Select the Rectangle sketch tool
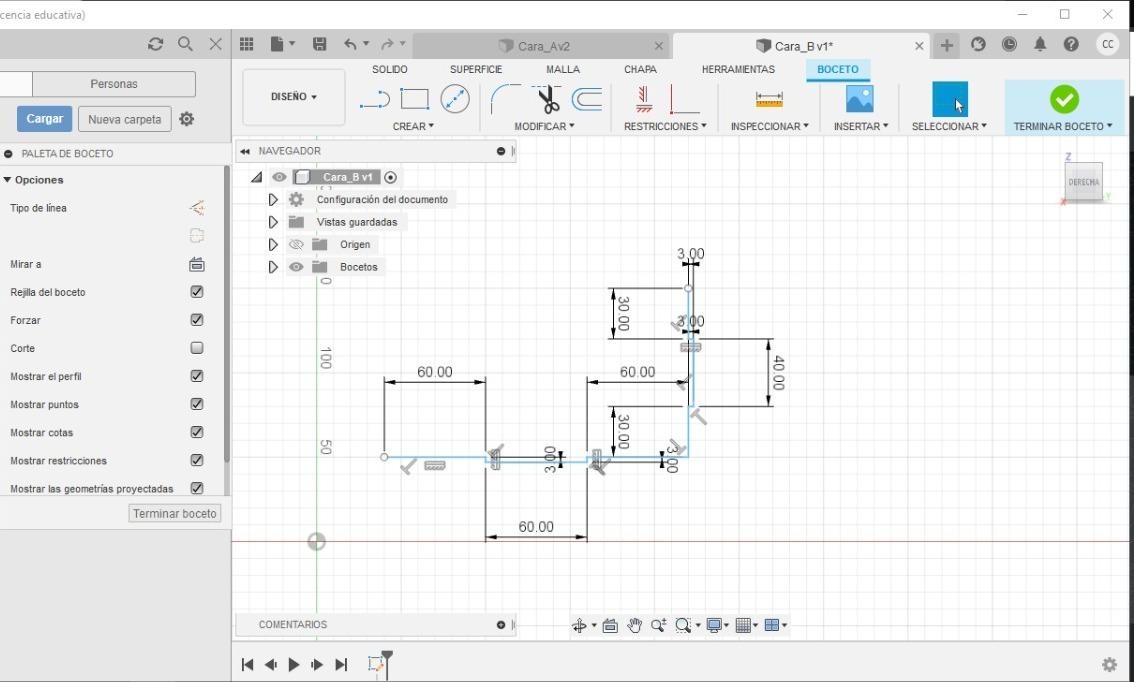Viewport: 1134px width, 682px height. [x=414, y=99]
